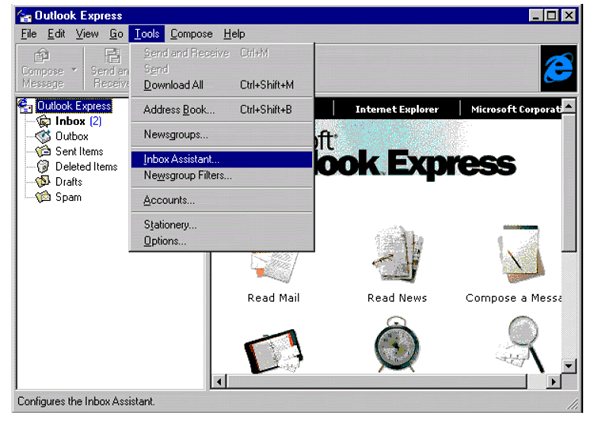Viewport: 600px width, 432px height.
Task: Select the Outlook Express root label
Action: point(74,106)
